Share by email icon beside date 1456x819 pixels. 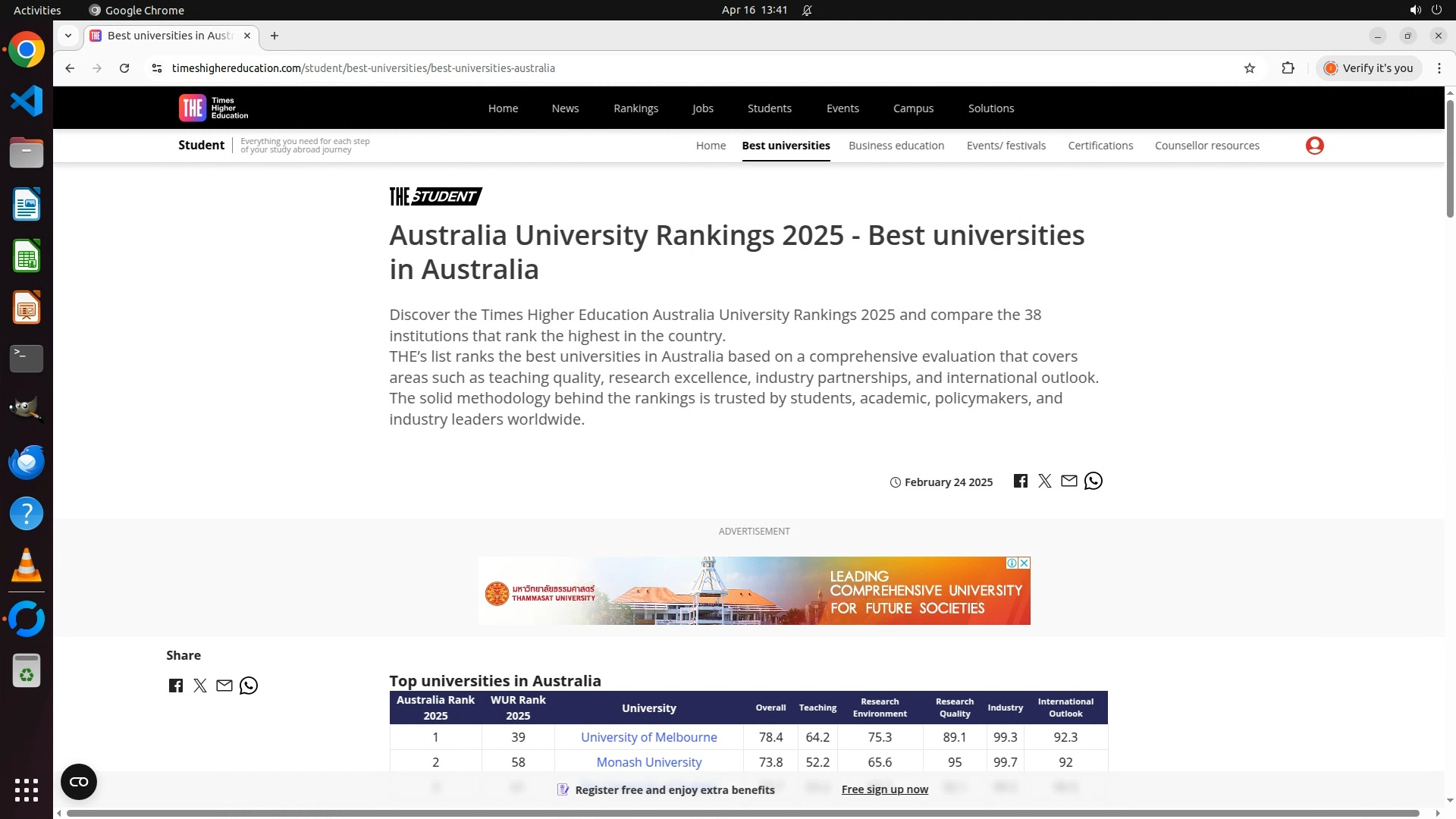coord(1069,482)
